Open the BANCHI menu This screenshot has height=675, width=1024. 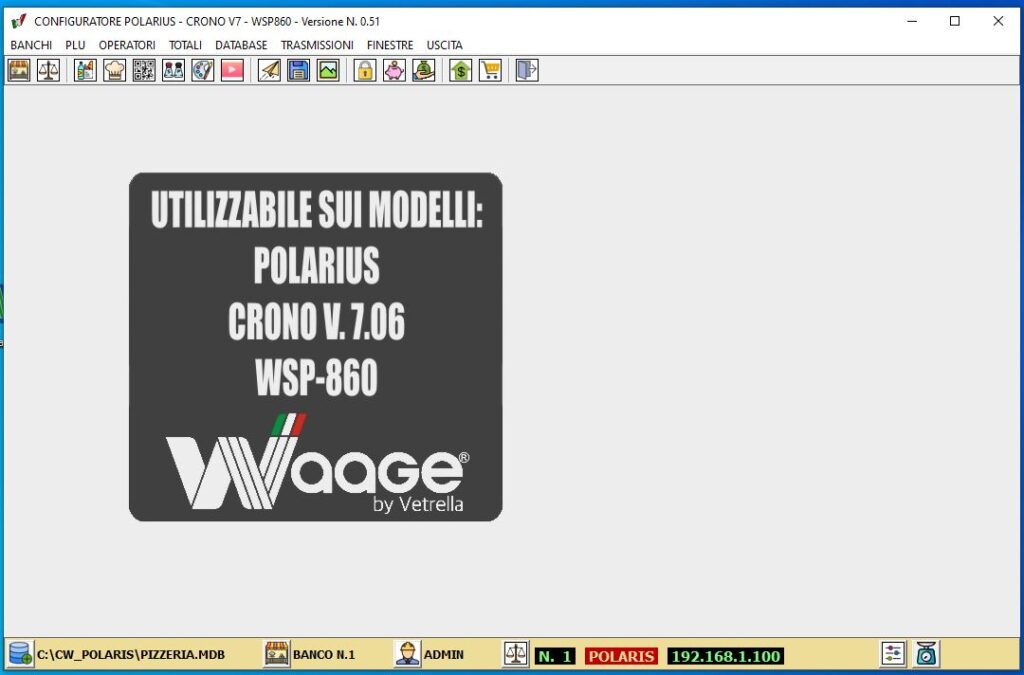(x=31, y=45)
